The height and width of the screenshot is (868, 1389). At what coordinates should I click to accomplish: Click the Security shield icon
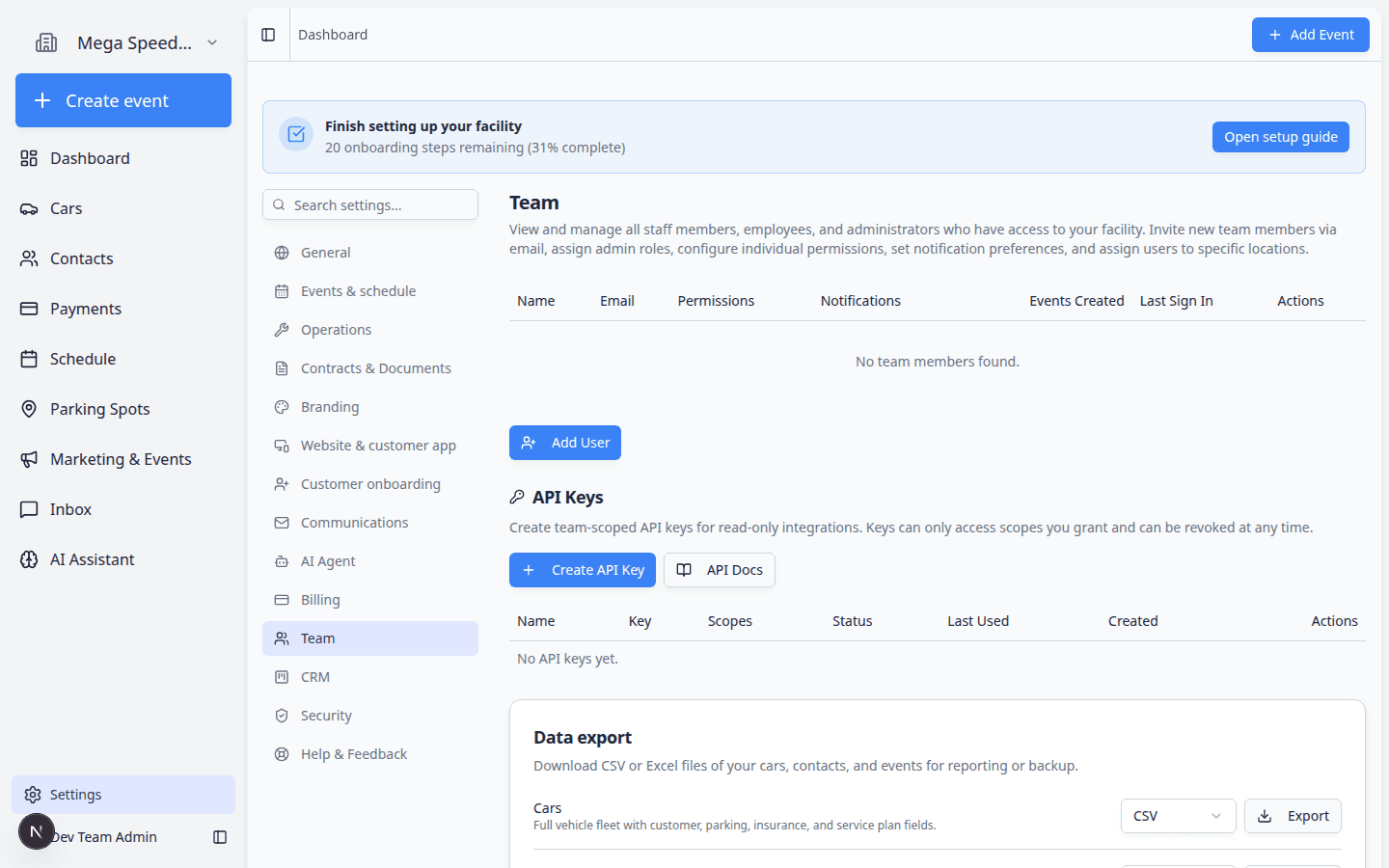coord(282,716)
